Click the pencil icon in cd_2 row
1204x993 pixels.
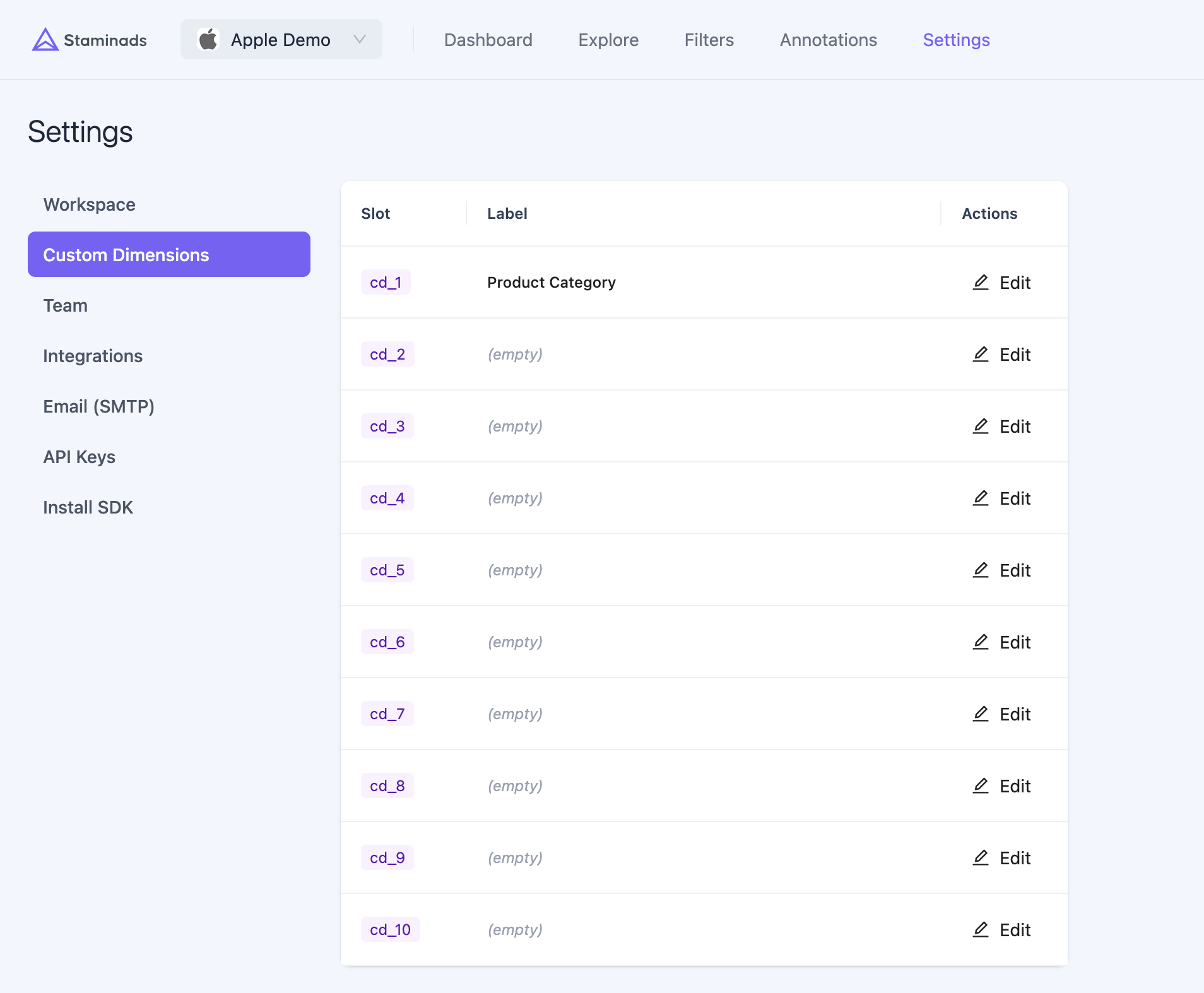[x=981, y=354]
